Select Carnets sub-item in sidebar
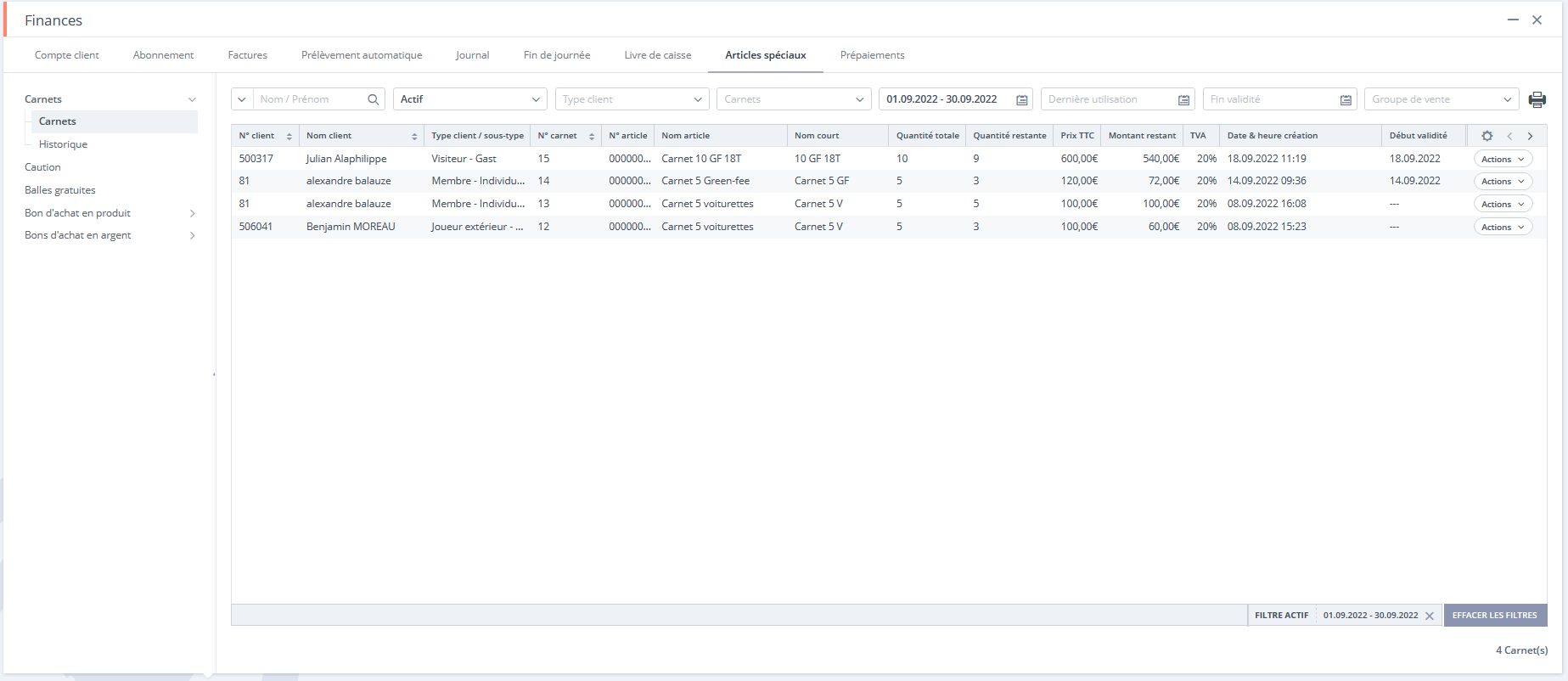The height and width of the screenshot is (681, 1568). (114, 121)
